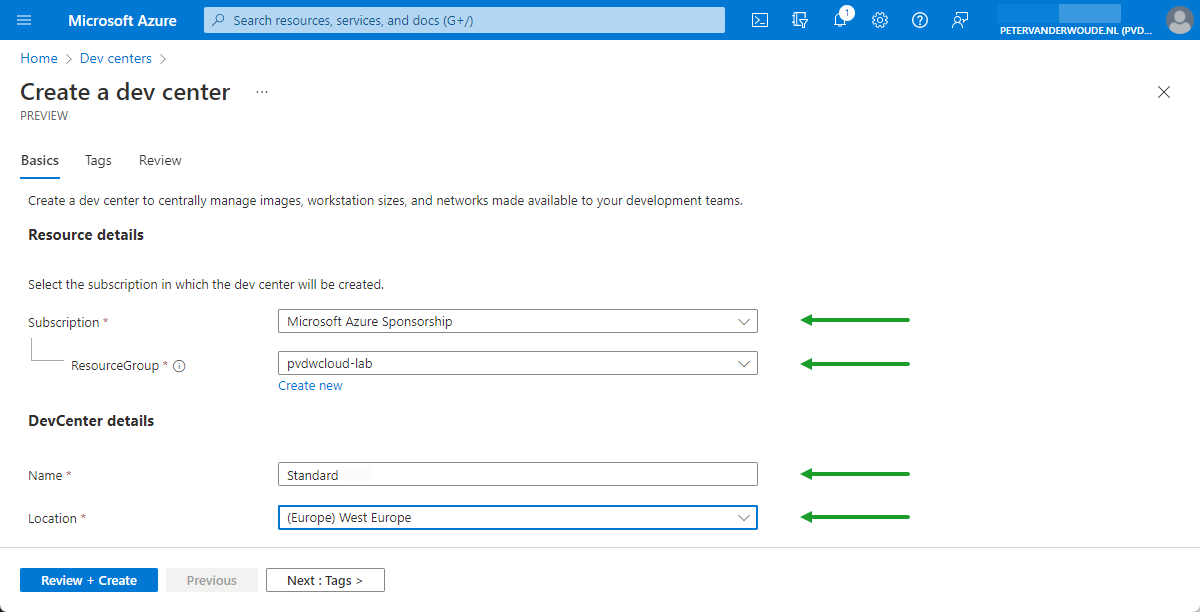The height and width of the screenshot is (612, 1200).
Task: Open the feedback icon
Action: 959,20
